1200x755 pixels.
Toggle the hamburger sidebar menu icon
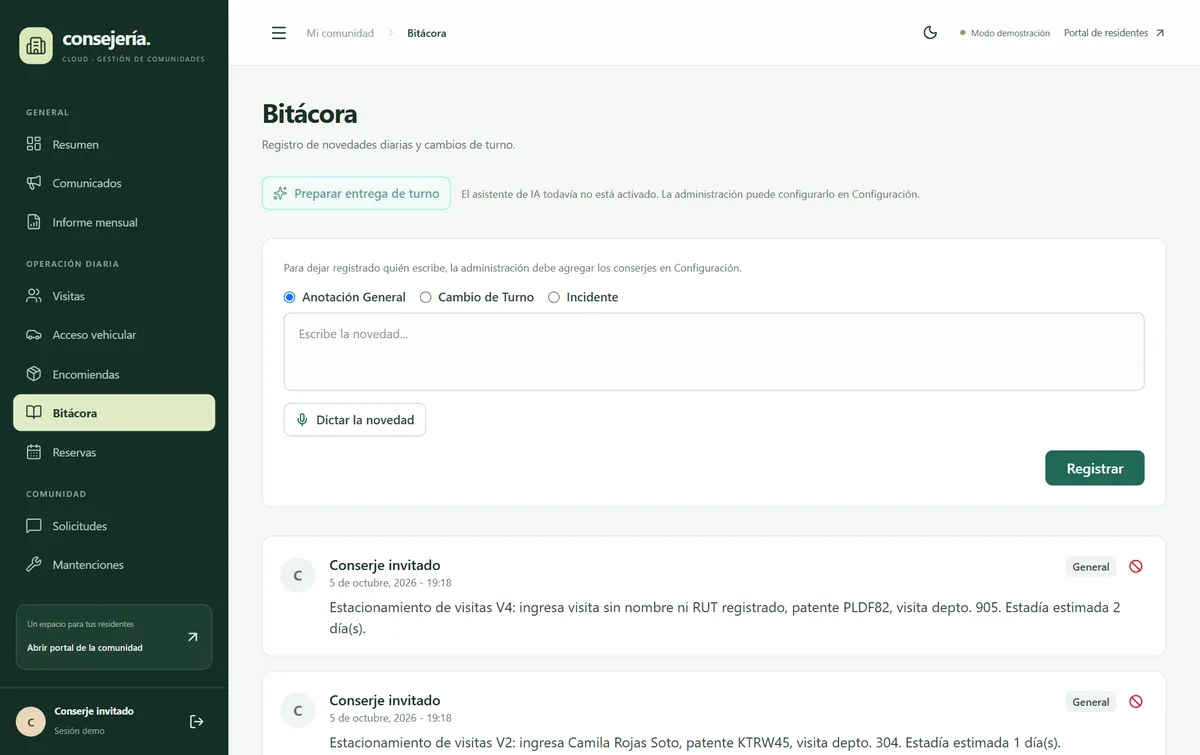tap(279, 33)
